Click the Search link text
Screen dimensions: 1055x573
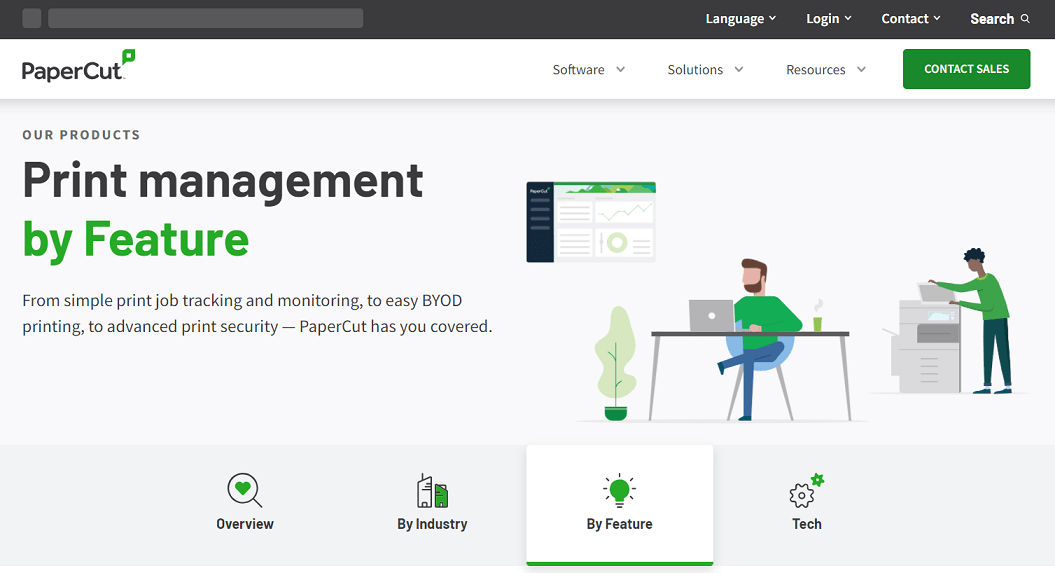point(991,19)
